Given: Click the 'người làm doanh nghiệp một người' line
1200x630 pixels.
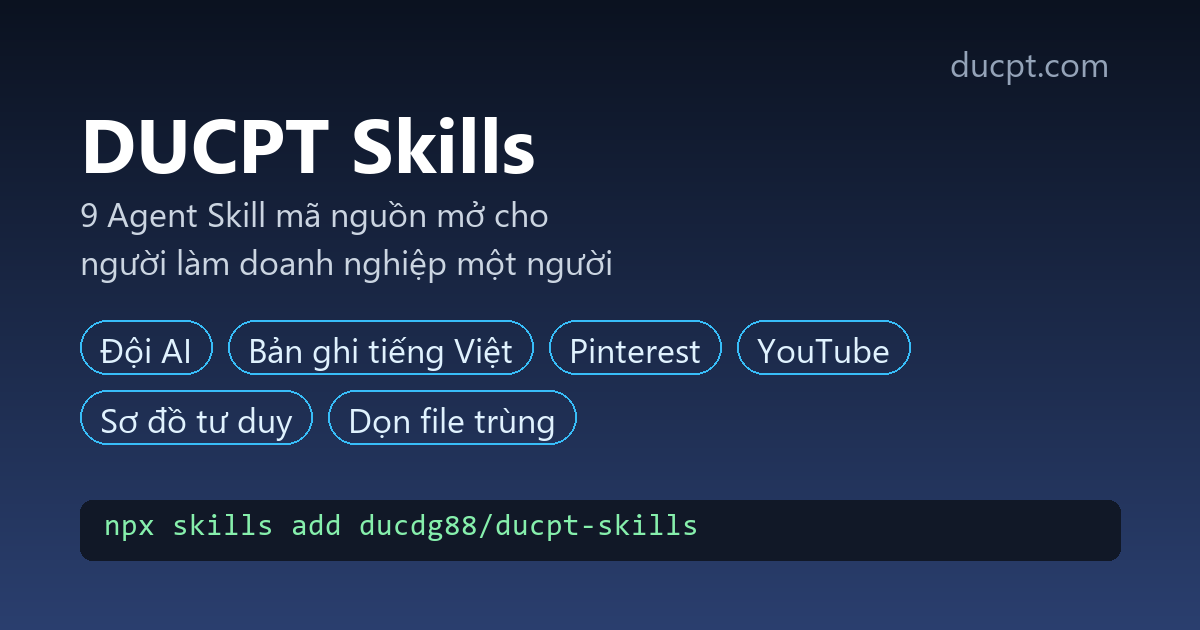Looking at the screenshot, I should [346, 266].
